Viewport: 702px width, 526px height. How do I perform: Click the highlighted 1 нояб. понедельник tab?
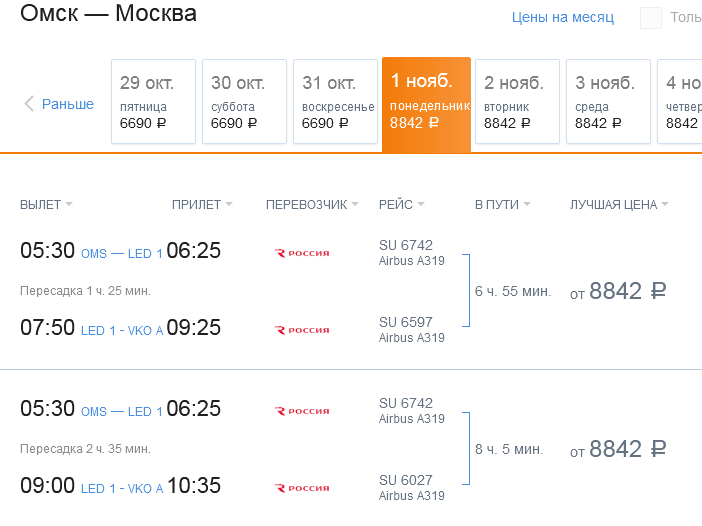tap(426, 102)
